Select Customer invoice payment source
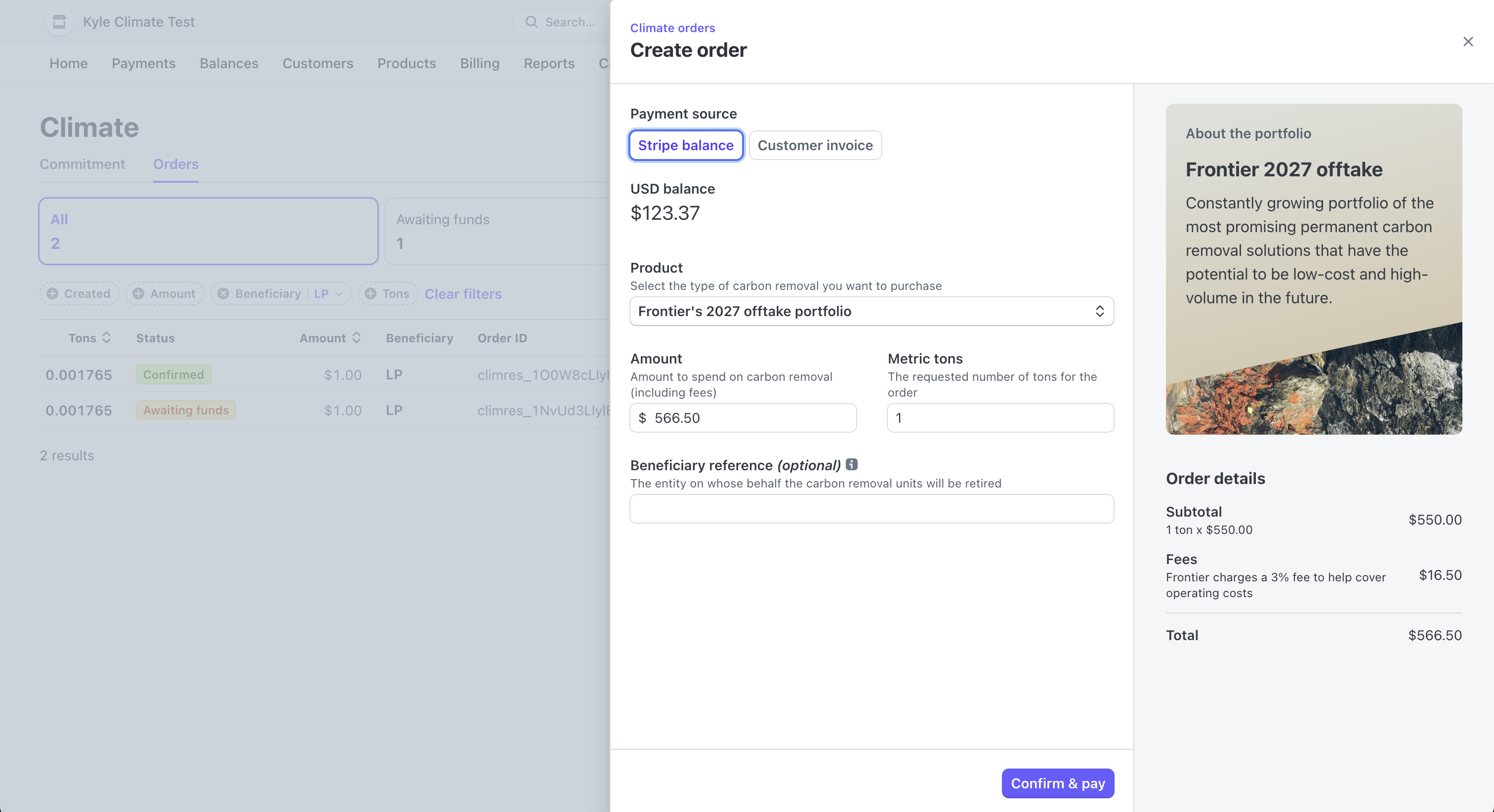The width and height of the screenshot is (1494, 812). (x=815, y=145)
